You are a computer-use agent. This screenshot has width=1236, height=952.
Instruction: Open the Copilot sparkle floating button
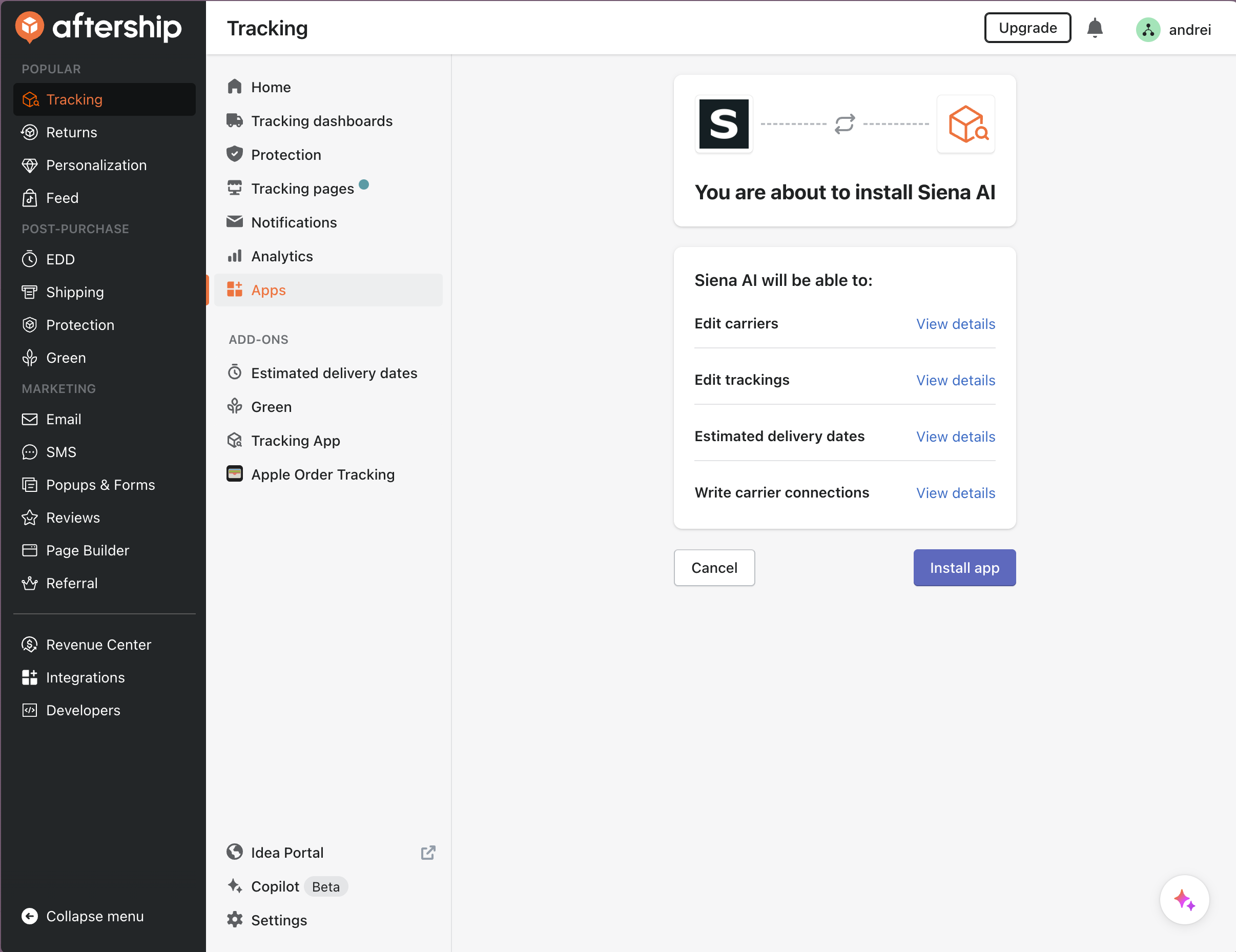(1184, 899)
